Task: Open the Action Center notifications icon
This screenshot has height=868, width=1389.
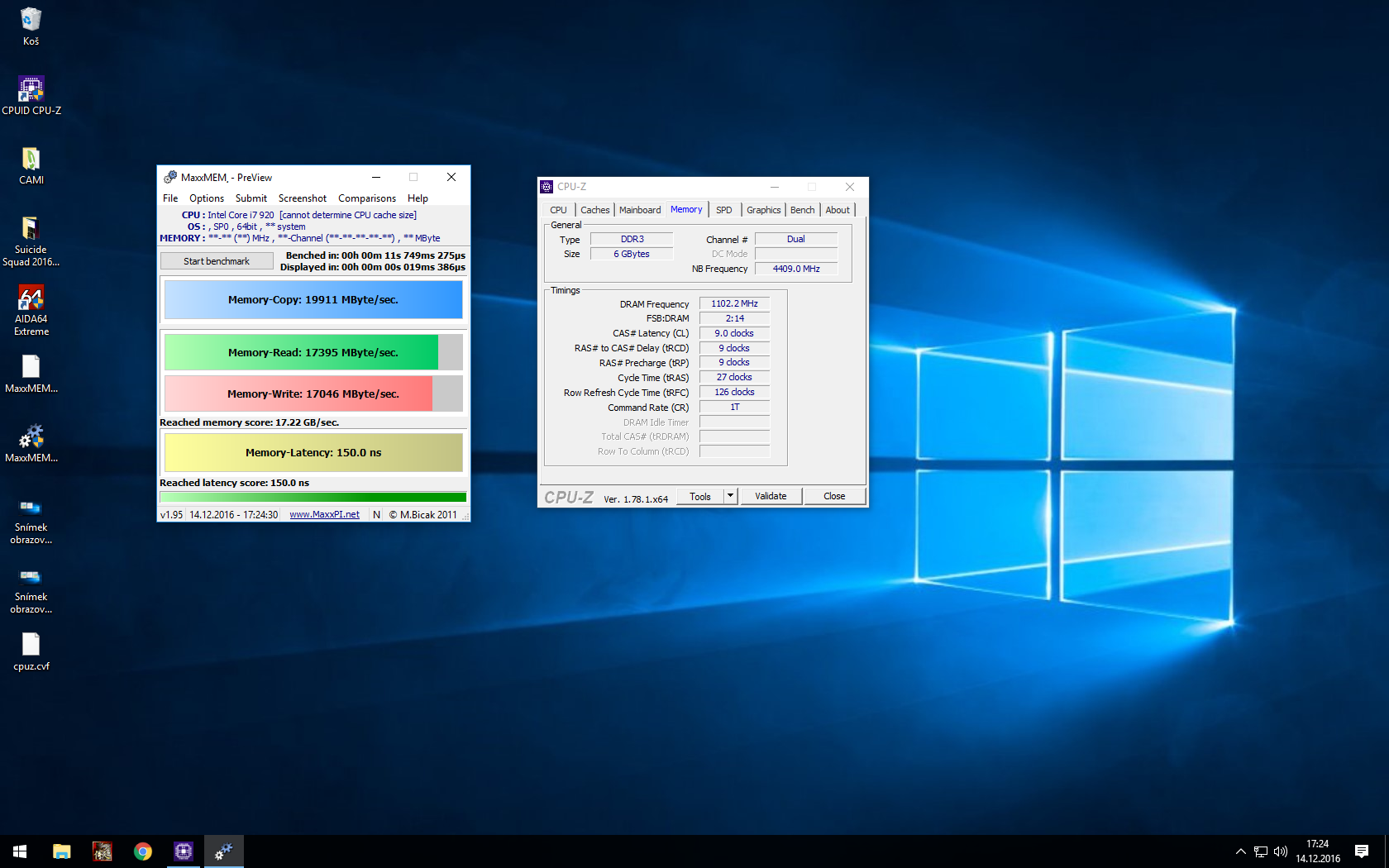Action: pos(1362,851)
